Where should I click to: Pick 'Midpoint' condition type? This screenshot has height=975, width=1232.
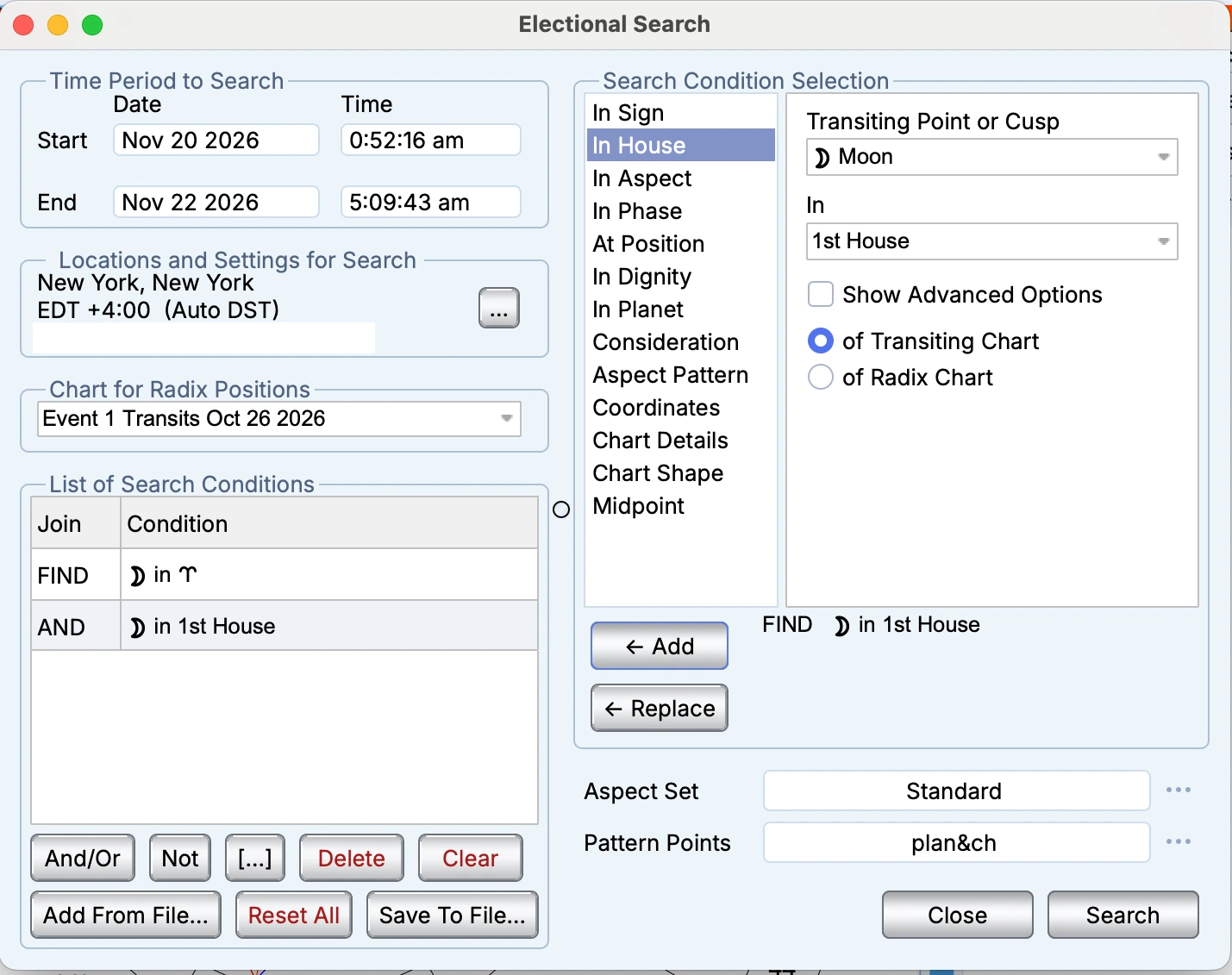coord(680,506)
